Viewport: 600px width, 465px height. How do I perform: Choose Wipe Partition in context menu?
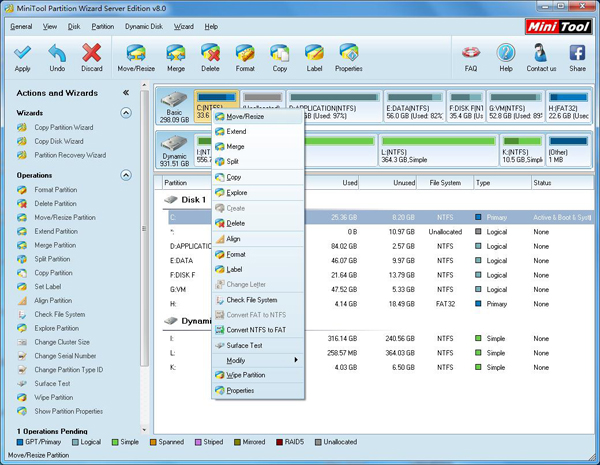click(x=258, y=375)
